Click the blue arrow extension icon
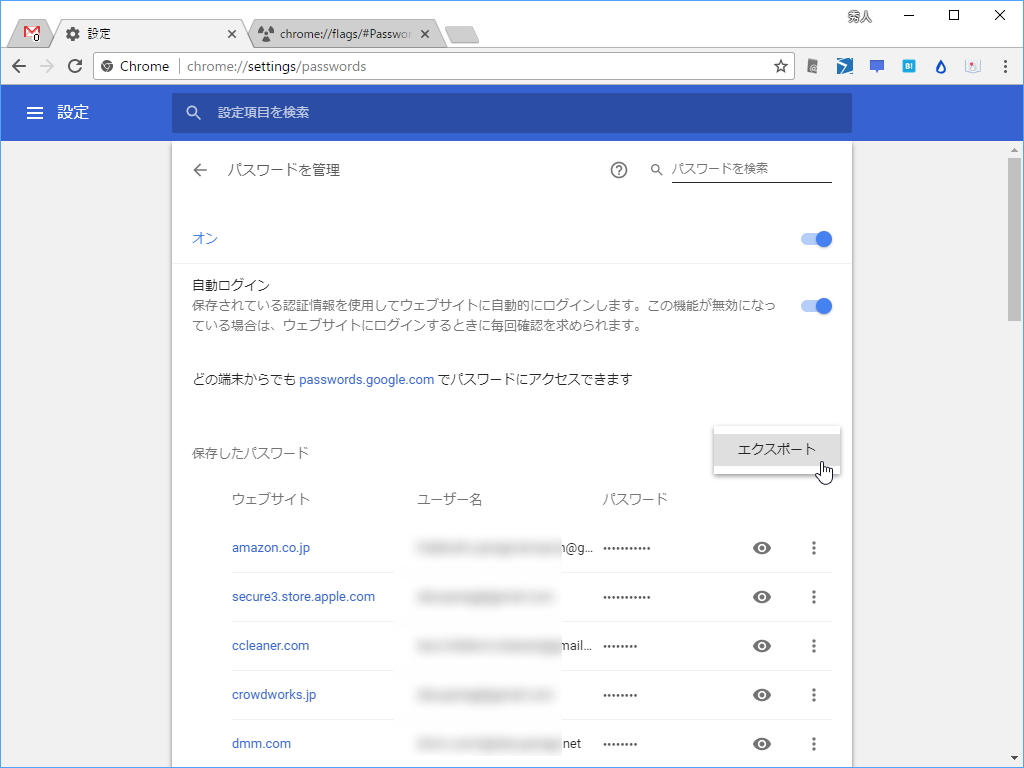The width and height of the screenshot is (1024, 768). (x=844, y=66)
